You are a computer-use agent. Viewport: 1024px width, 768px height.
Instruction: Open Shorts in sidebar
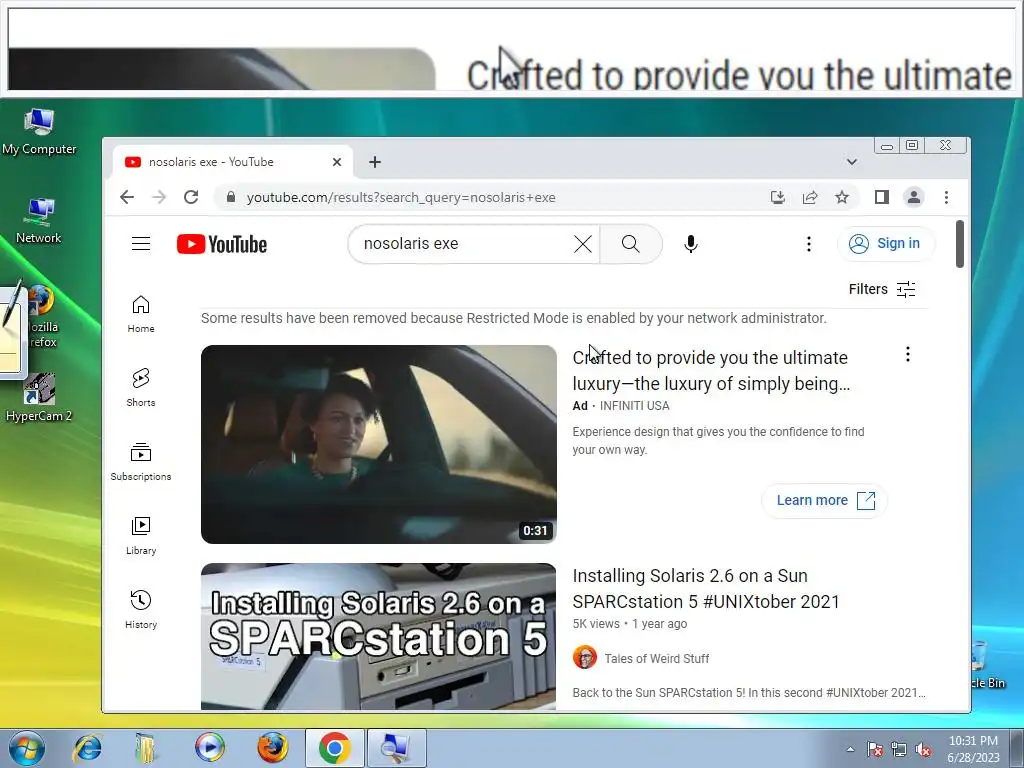pyautogui.click(x=141, y=388)
